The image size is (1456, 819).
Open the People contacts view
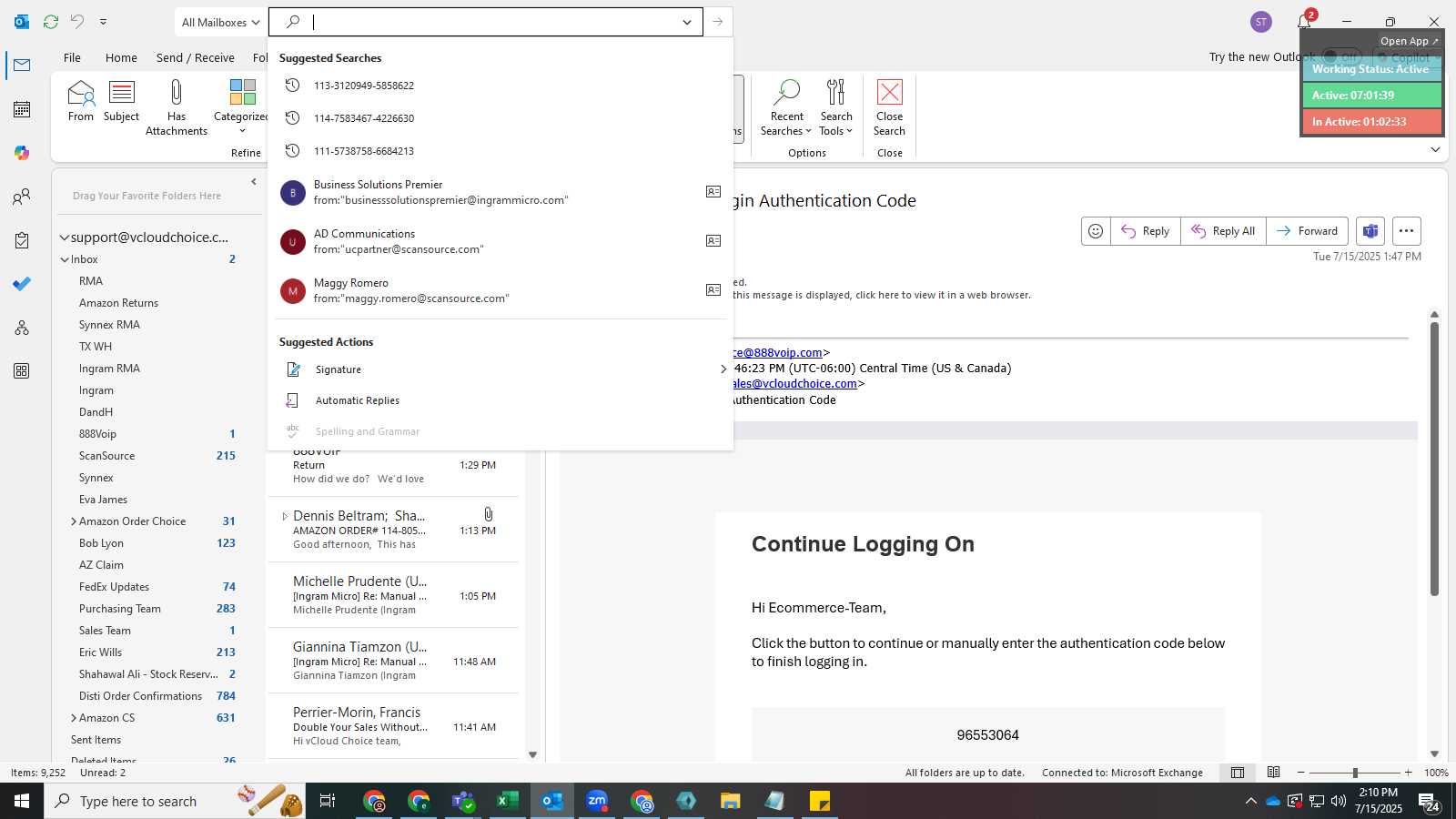point(22,197)
